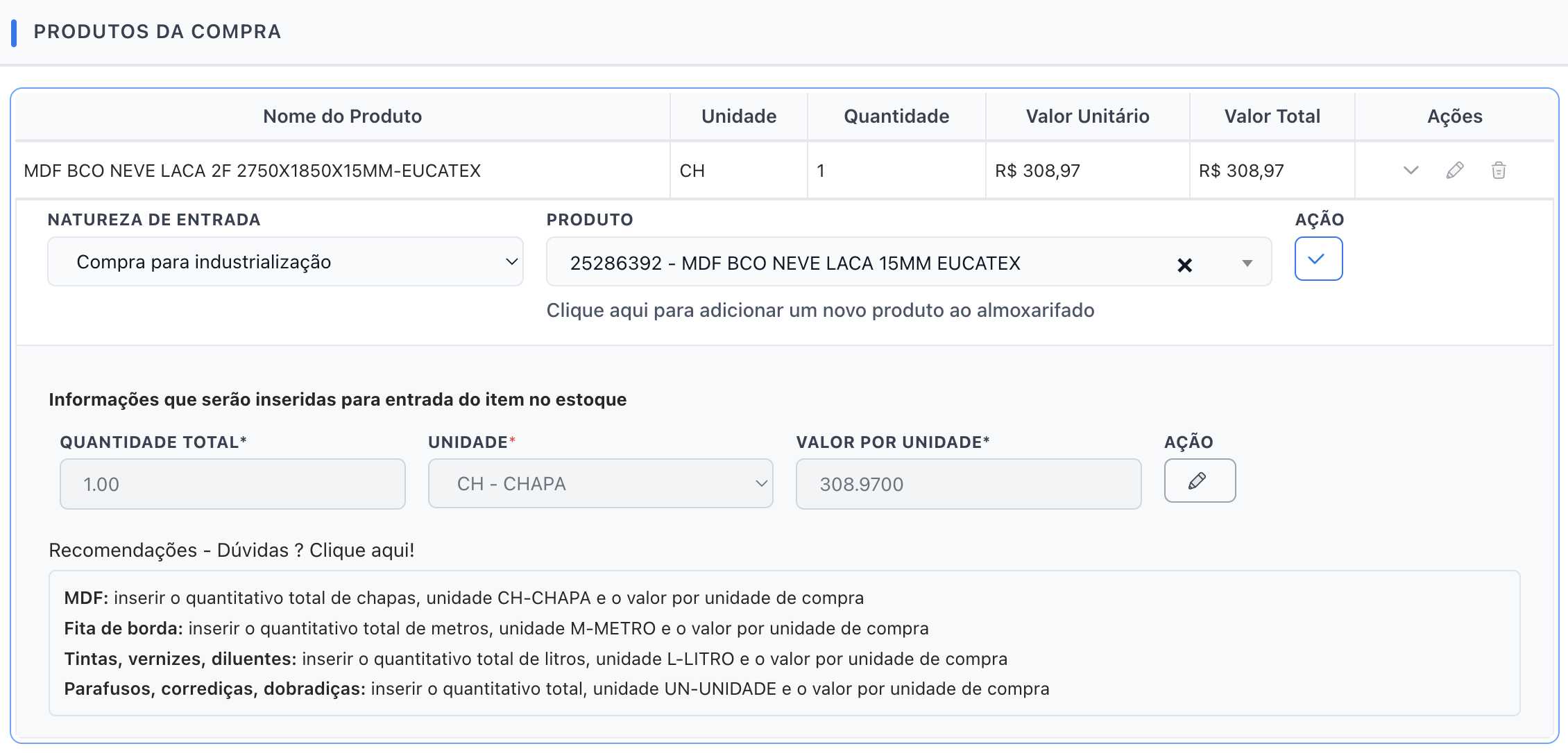Click the Nome do Produto column header
1568x753 pixels.
(342, 116)
